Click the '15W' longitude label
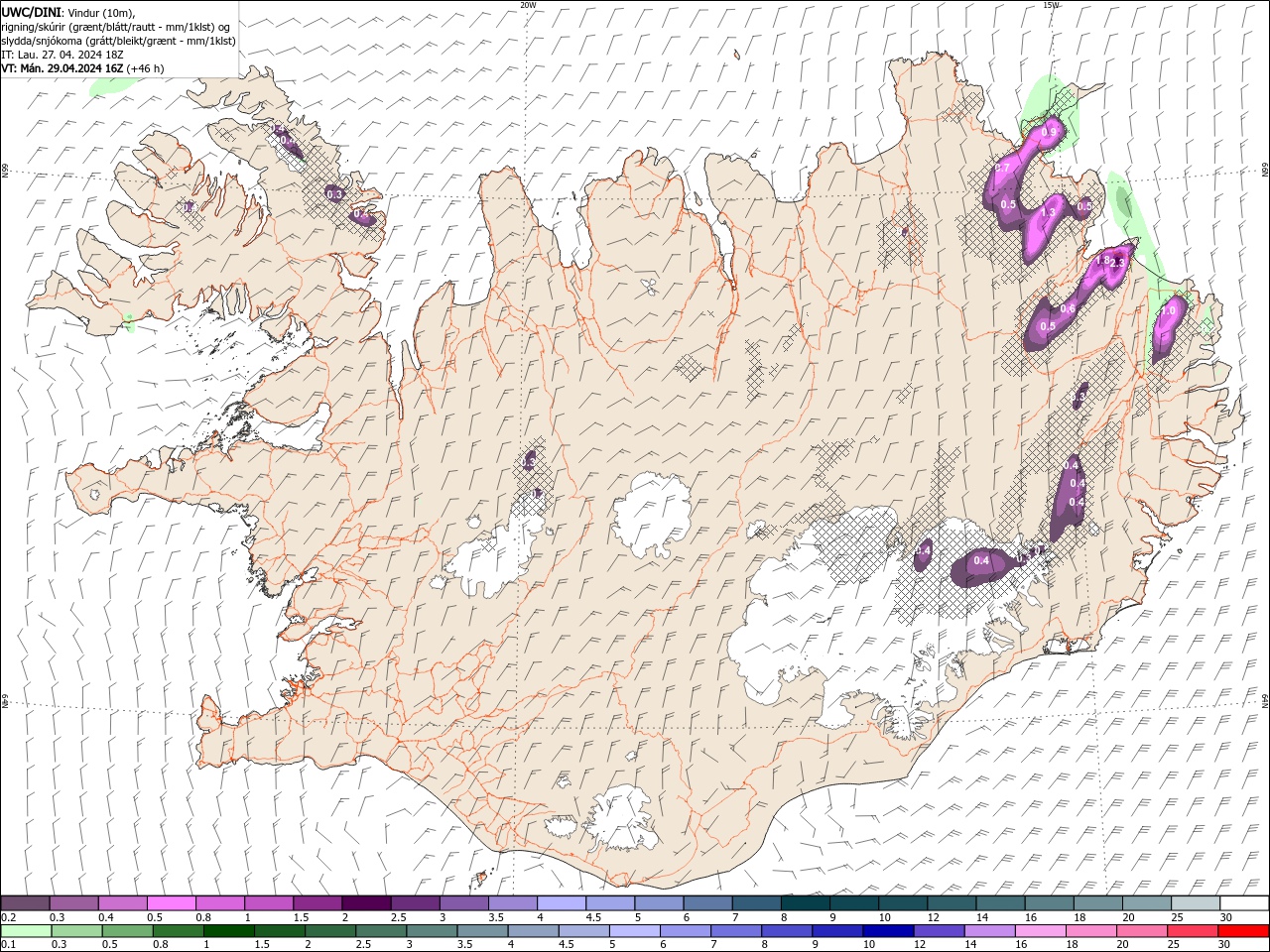1270x952 pixels. coord(1051,5)
